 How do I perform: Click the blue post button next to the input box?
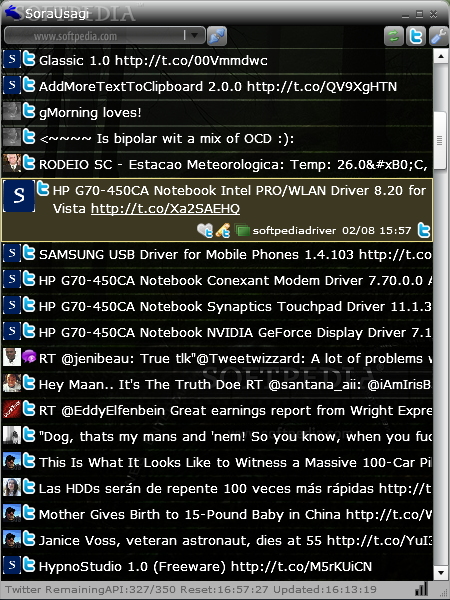click(x=217, y=36)
